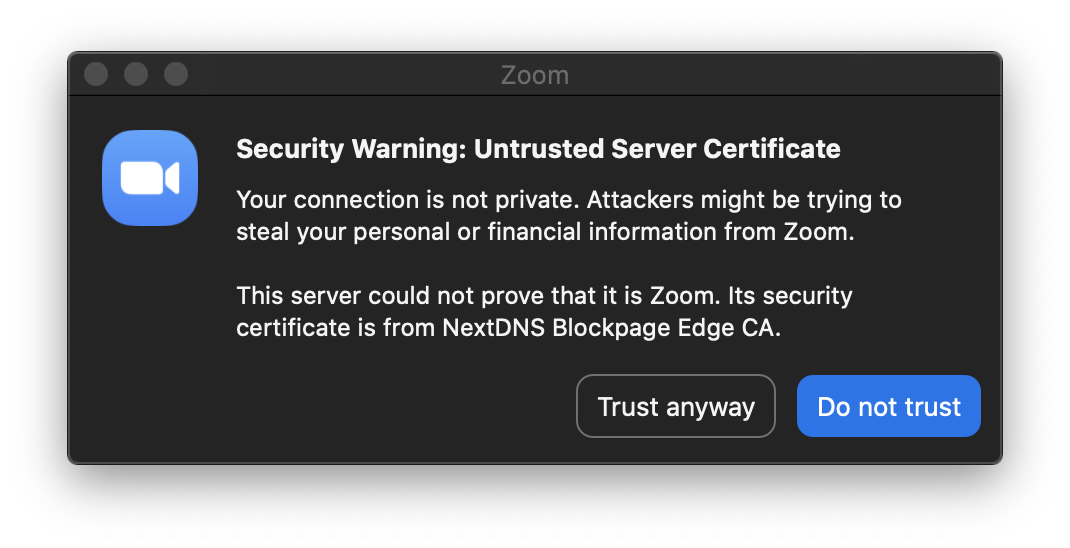
Task: Click the certificate is from text
Action: tap(336, 328)
